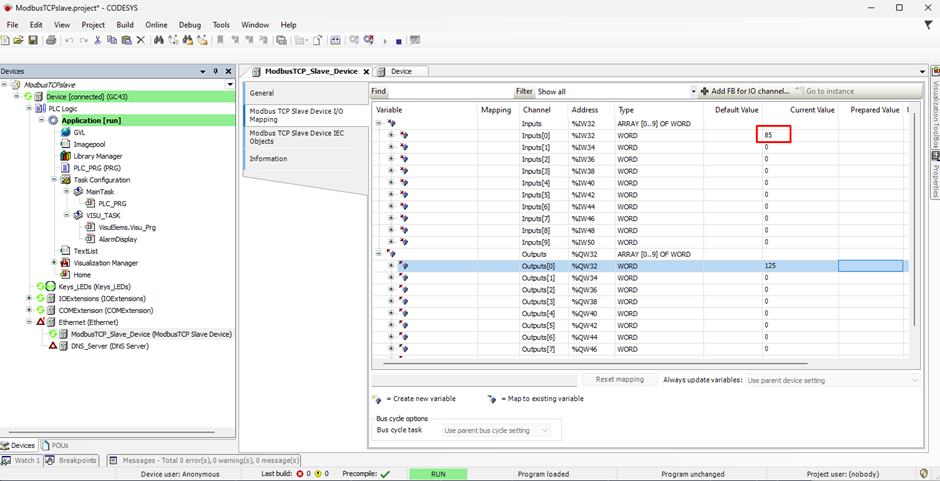Collapse the ModbusTCPslave root node
This screenshot has height=481, width=940.
pos(5,85)
